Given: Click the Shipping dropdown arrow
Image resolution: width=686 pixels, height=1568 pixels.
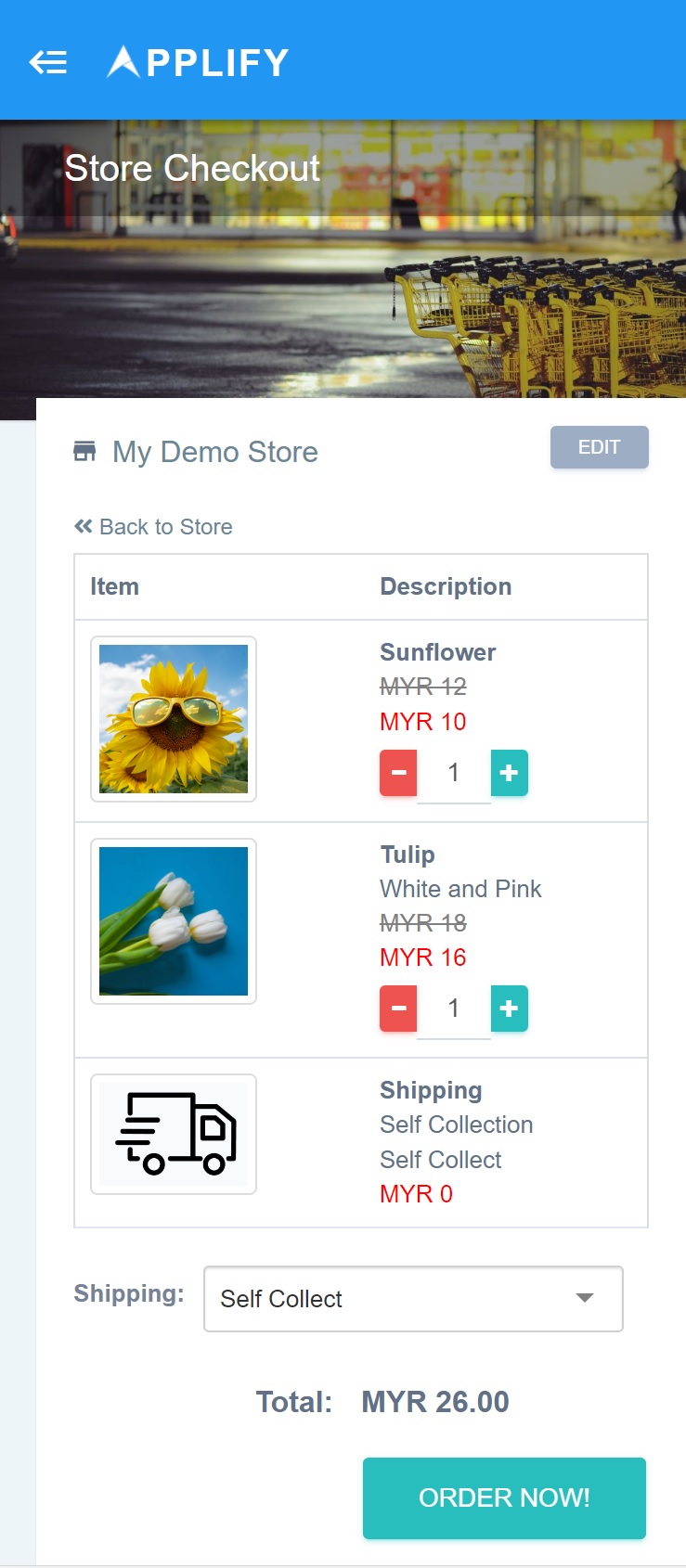Looking at the screenshot, I should pyautogui.click(x=585, y=1298).
